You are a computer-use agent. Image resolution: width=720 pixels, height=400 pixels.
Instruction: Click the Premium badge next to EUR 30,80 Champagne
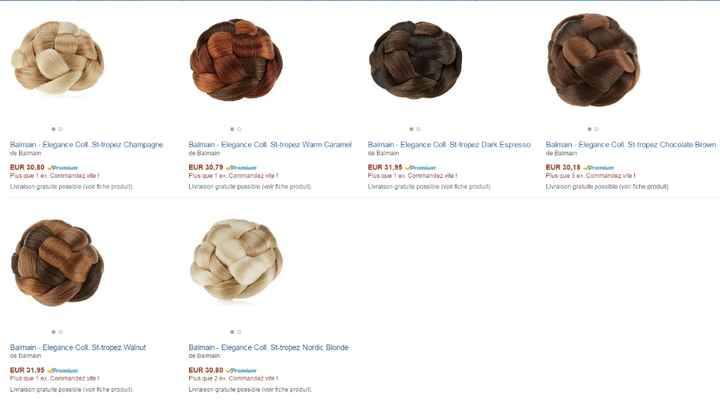point(63,168)
